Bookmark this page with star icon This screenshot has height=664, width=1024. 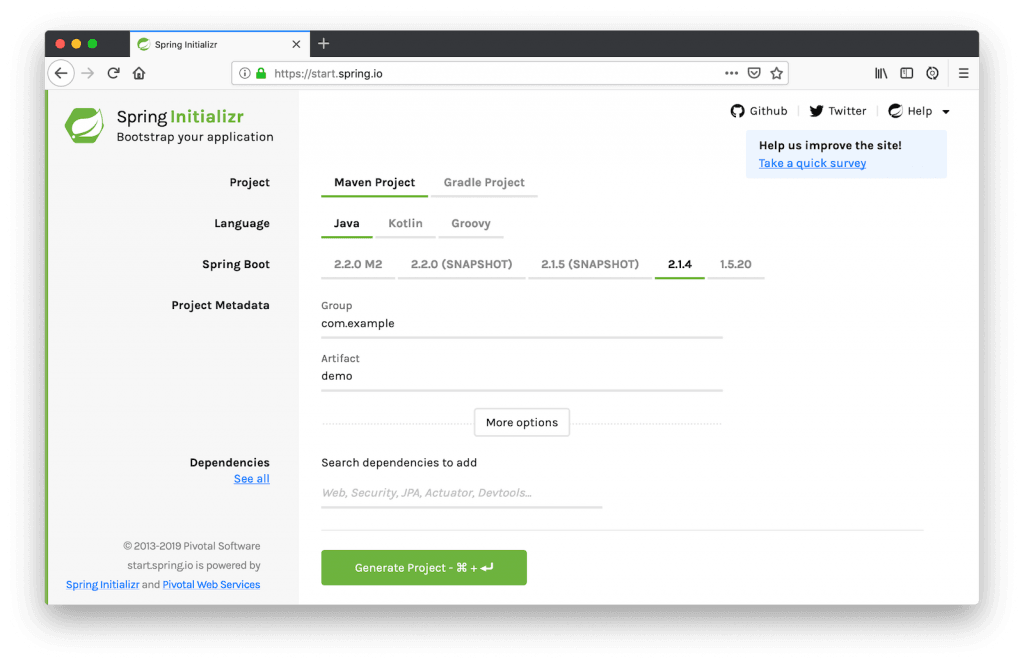pos(776,73)
